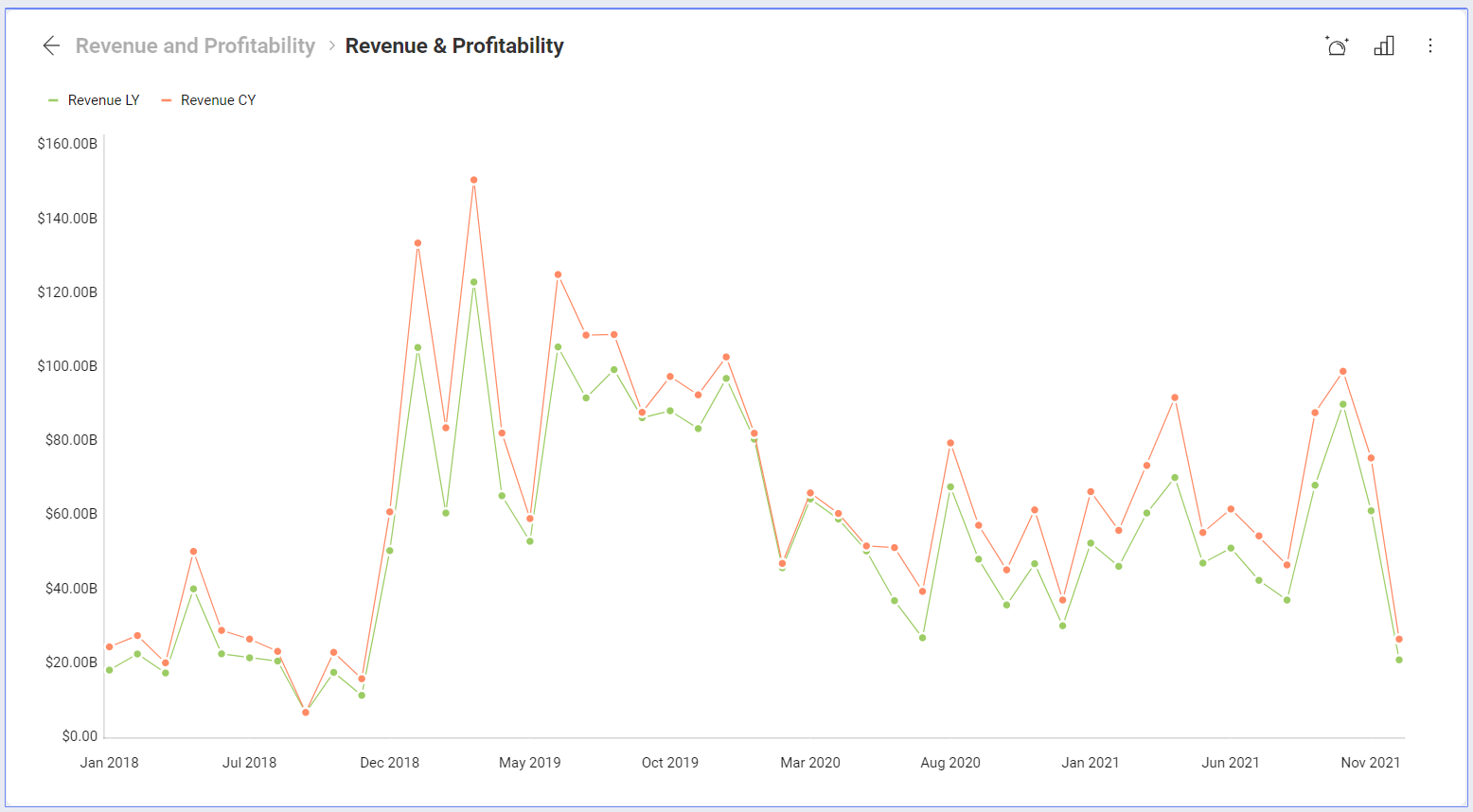
Task: Click the Revenue CY point above Aug 2020
Action: pyautogui.click(x=950, y=443)
